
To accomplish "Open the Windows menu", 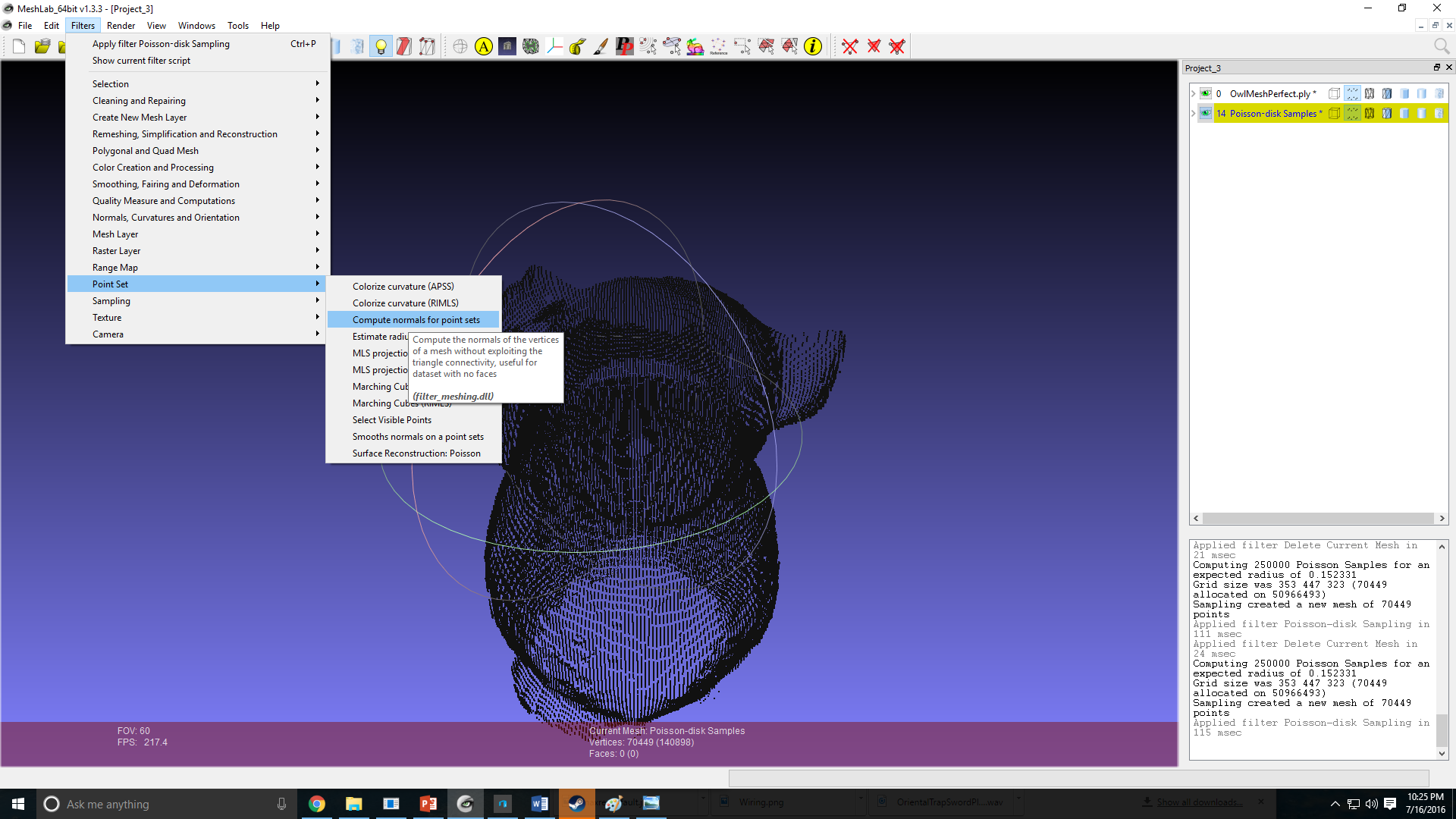I will coord(196,26).
